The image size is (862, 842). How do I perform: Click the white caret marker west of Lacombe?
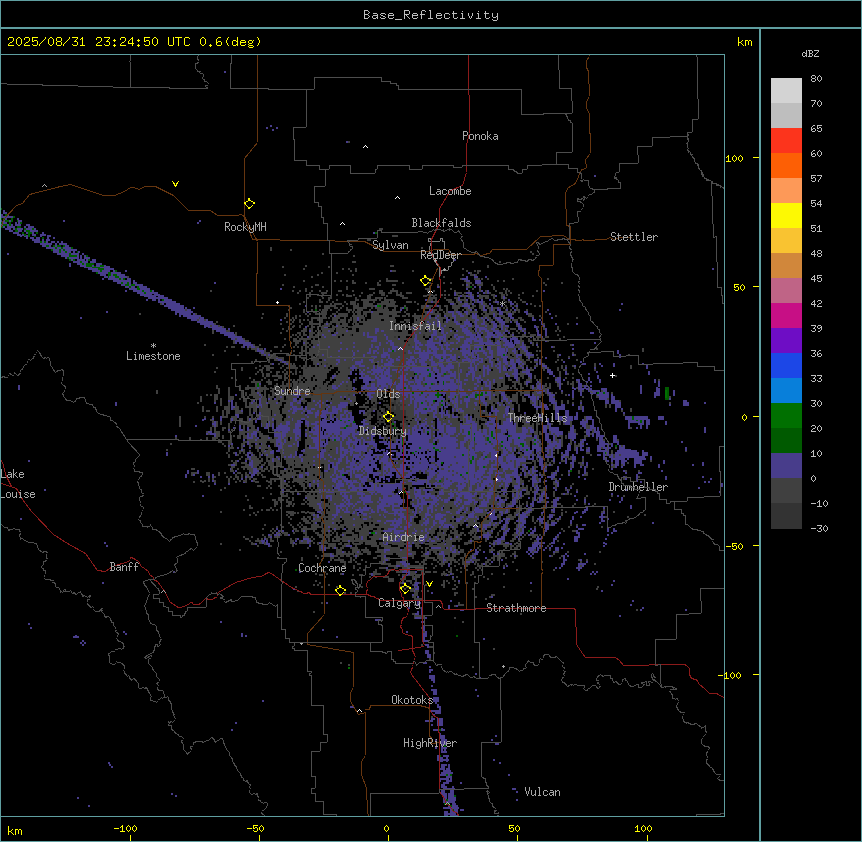tap(397, 198)
